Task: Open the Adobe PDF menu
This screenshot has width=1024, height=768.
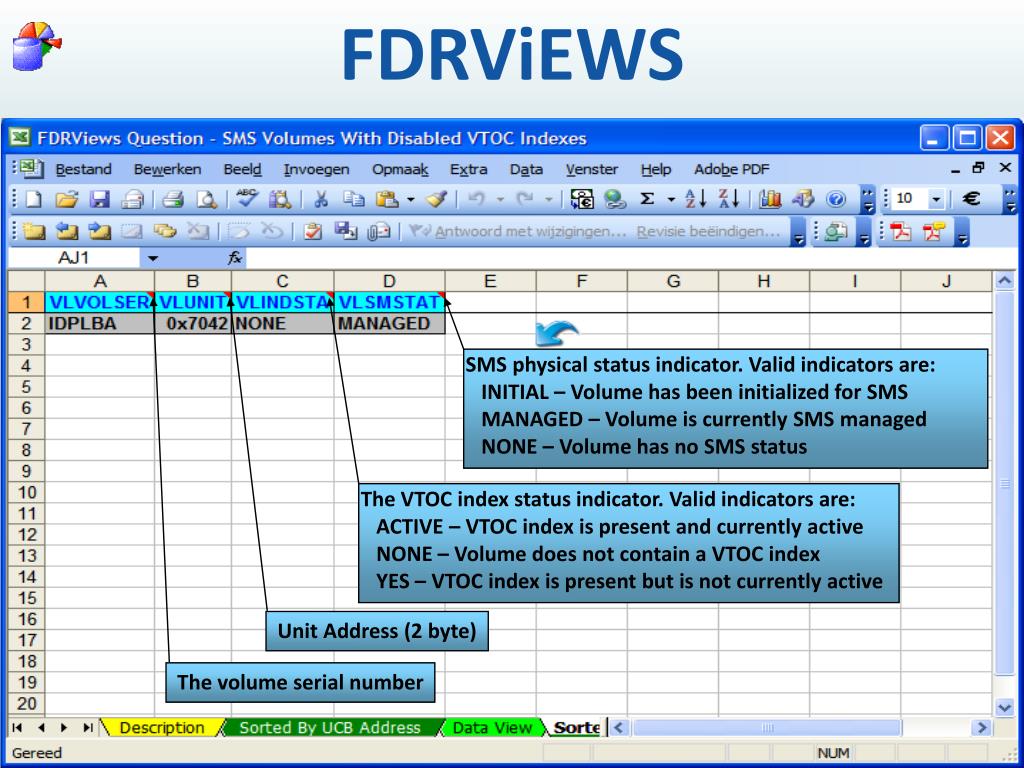Action: click(x=731, y=169)
